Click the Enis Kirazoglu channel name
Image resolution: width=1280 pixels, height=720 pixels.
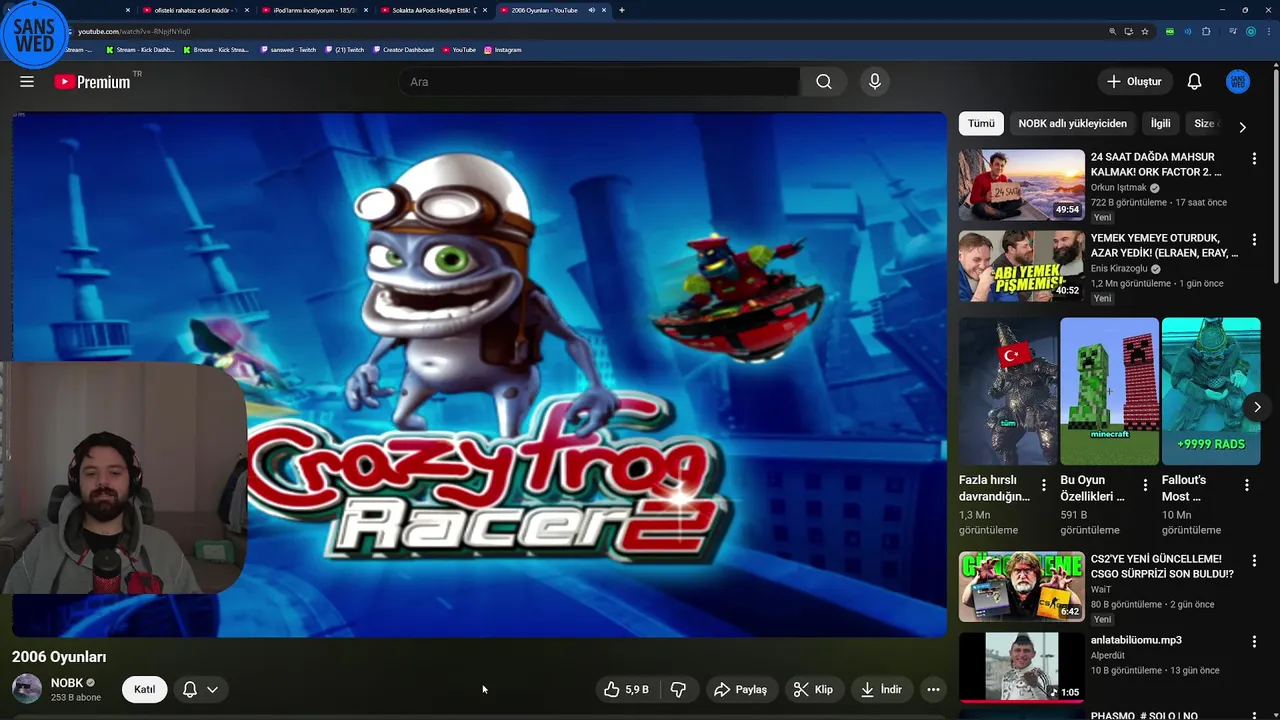click(x=1119, y=269)
